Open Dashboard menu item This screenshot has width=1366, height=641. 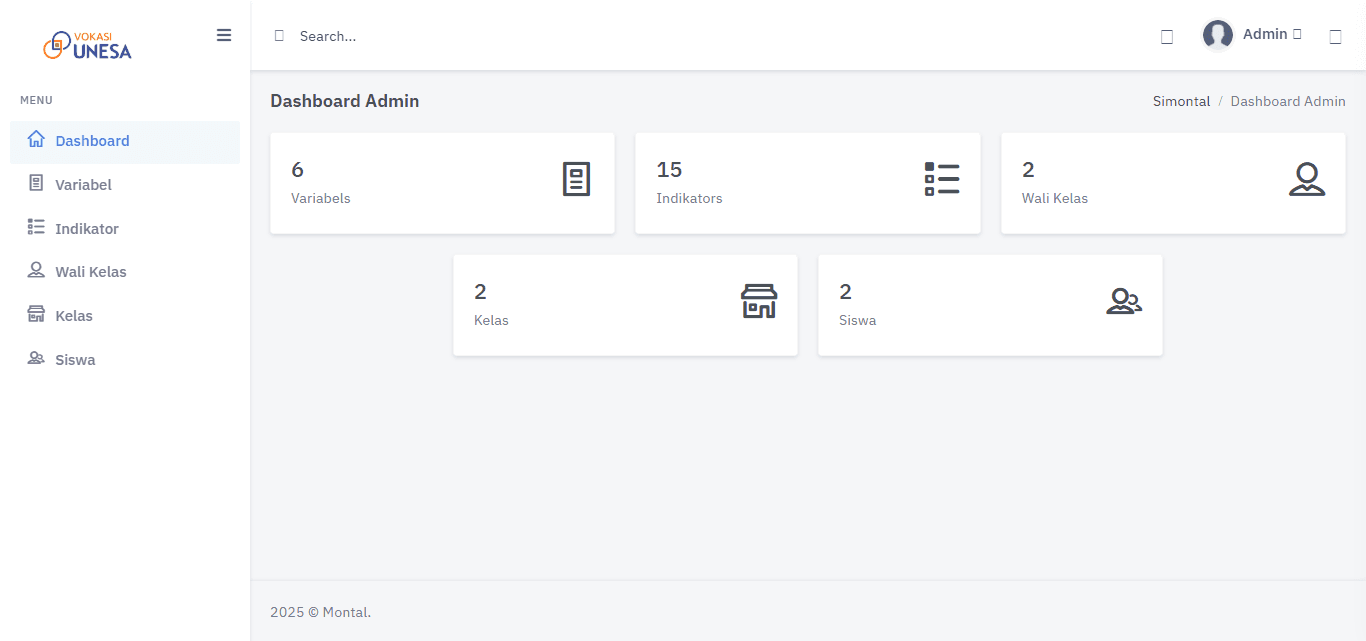125,142
